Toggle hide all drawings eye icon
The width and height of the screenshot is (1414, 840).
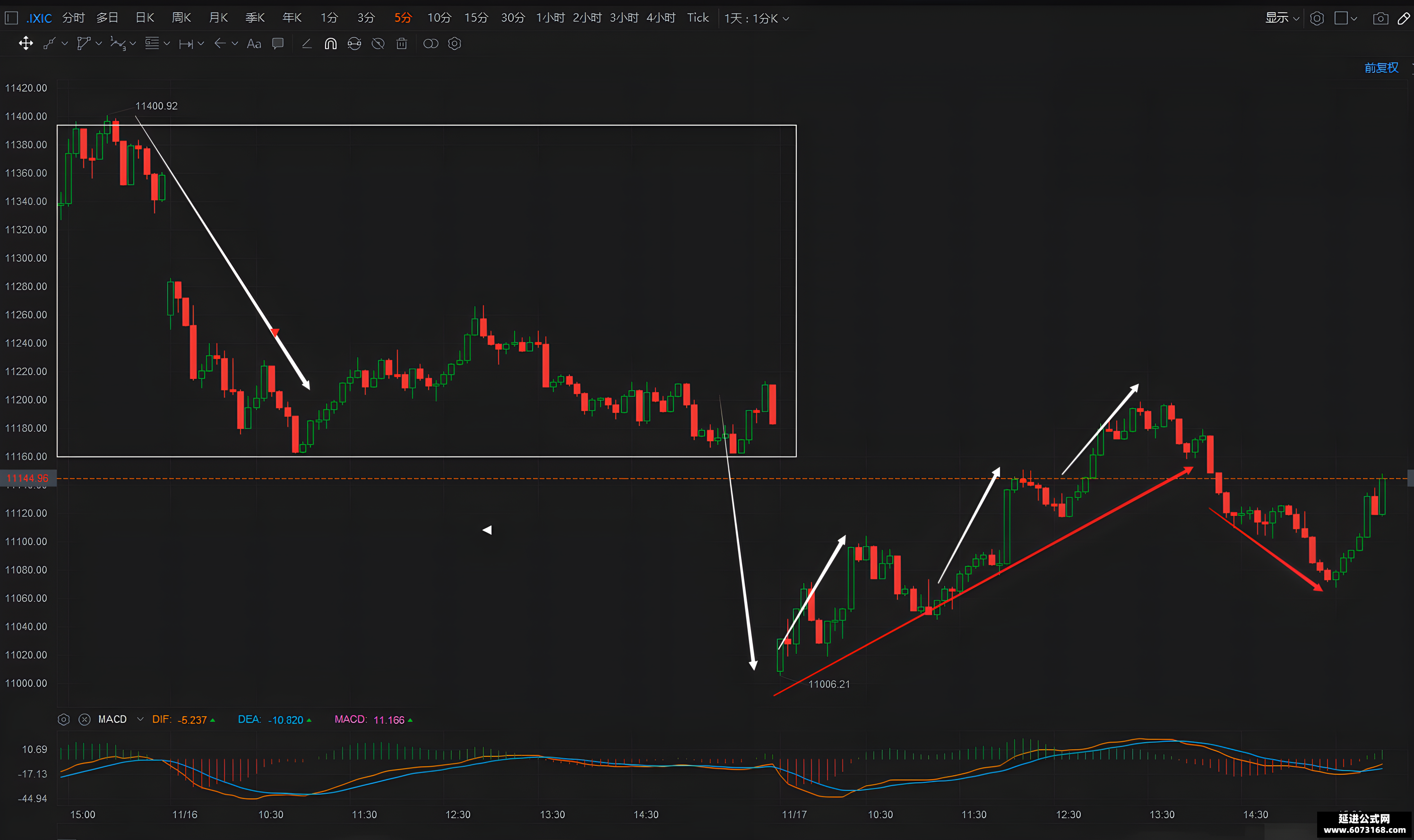click(378, 43)
